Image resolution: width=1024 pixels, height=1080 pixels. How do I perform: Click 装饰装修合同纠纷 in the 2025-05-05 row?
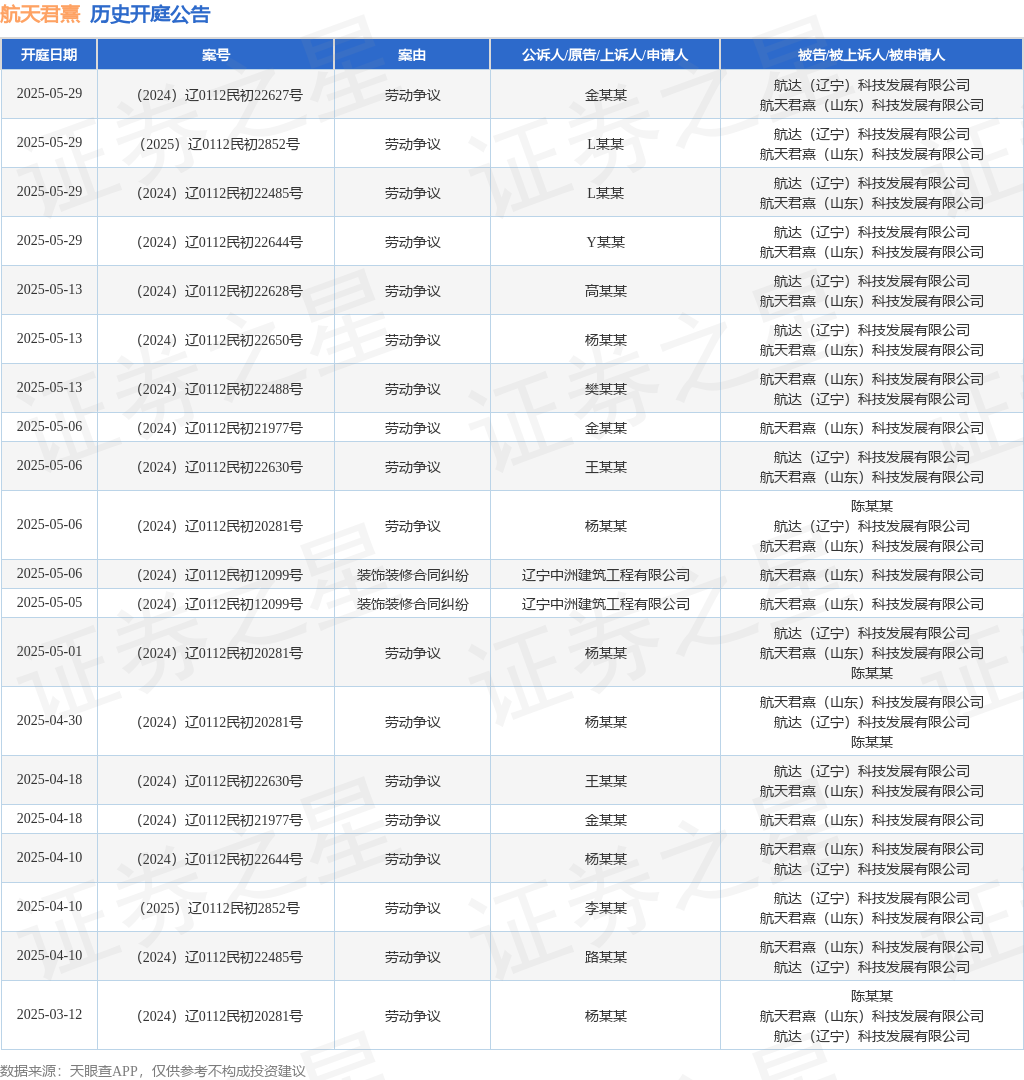[x=412, y=604]
